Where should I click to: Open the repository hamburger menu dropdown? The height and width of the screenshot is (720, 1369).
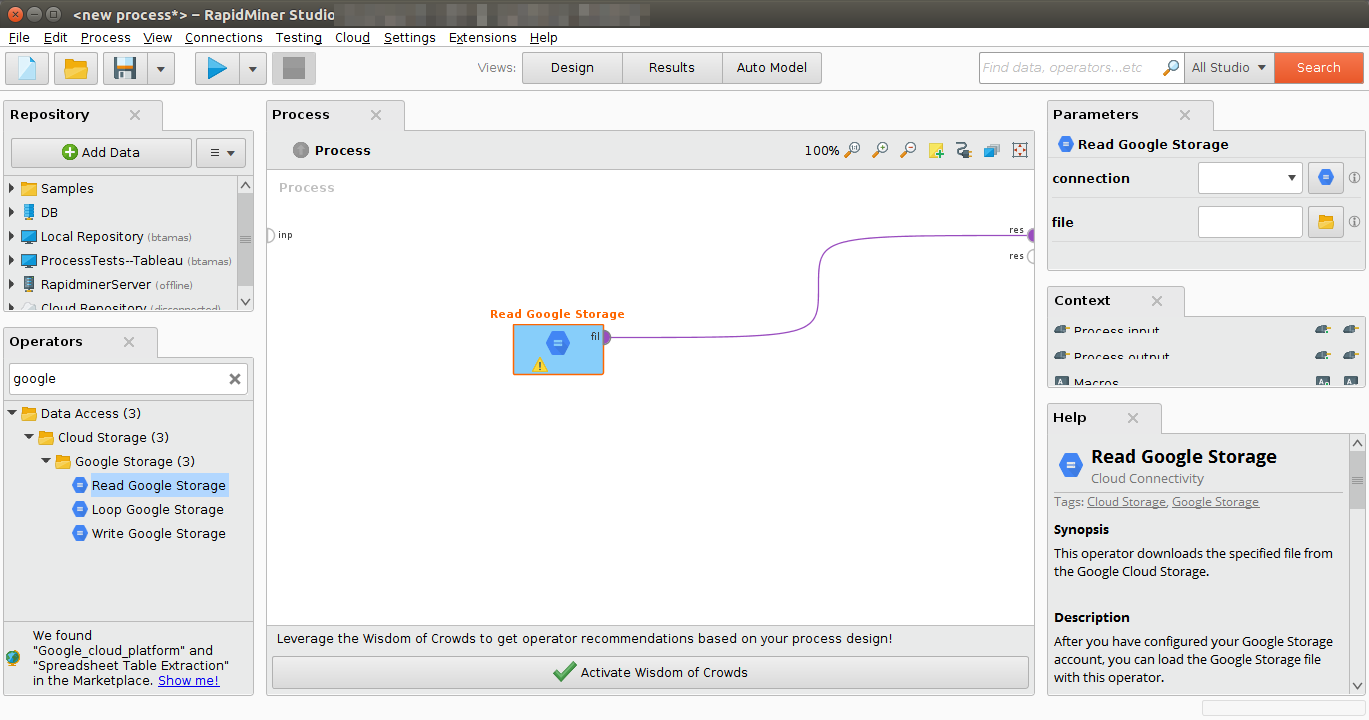(x=221, y=153)
